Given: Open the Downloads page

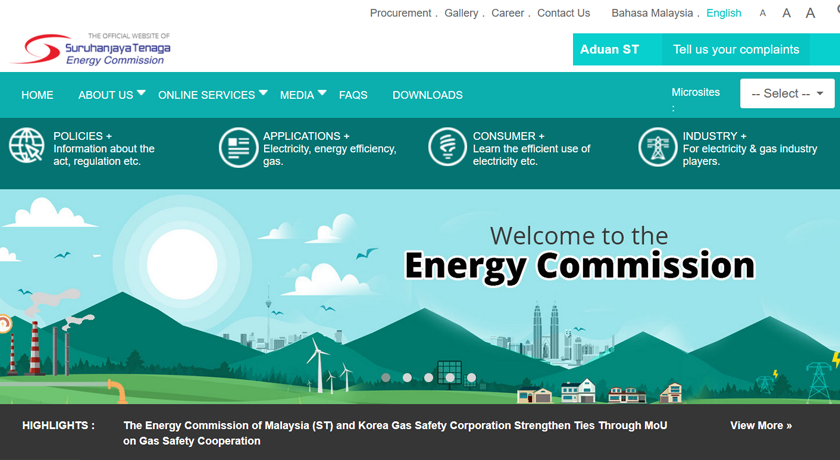Looking at the screenshot, I should [428, 95].
